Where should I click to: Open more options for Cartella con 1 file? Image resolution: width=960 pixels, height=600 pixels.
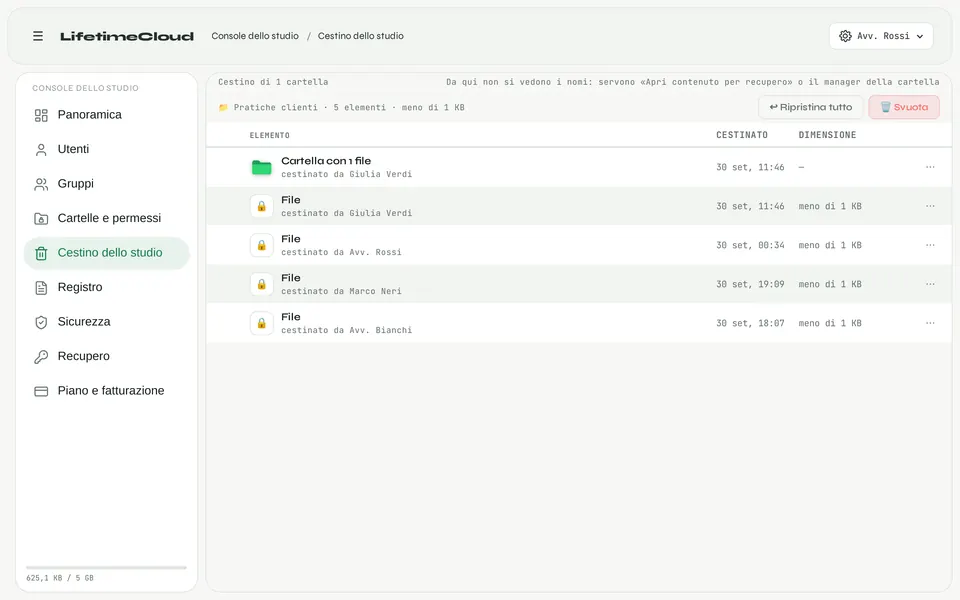(x=930, y=167)
